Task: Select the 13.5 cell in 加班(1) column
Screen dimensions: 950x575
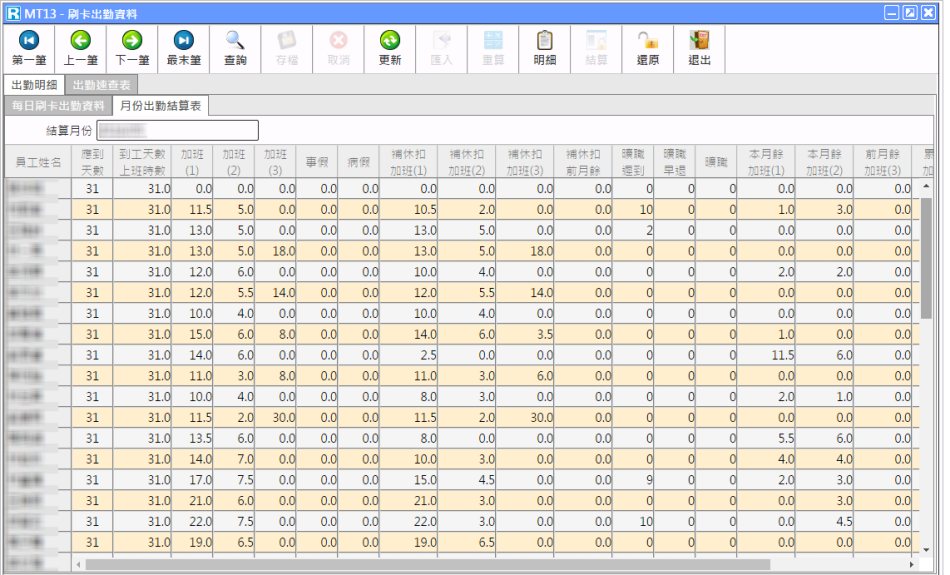Action: (192, 438)
